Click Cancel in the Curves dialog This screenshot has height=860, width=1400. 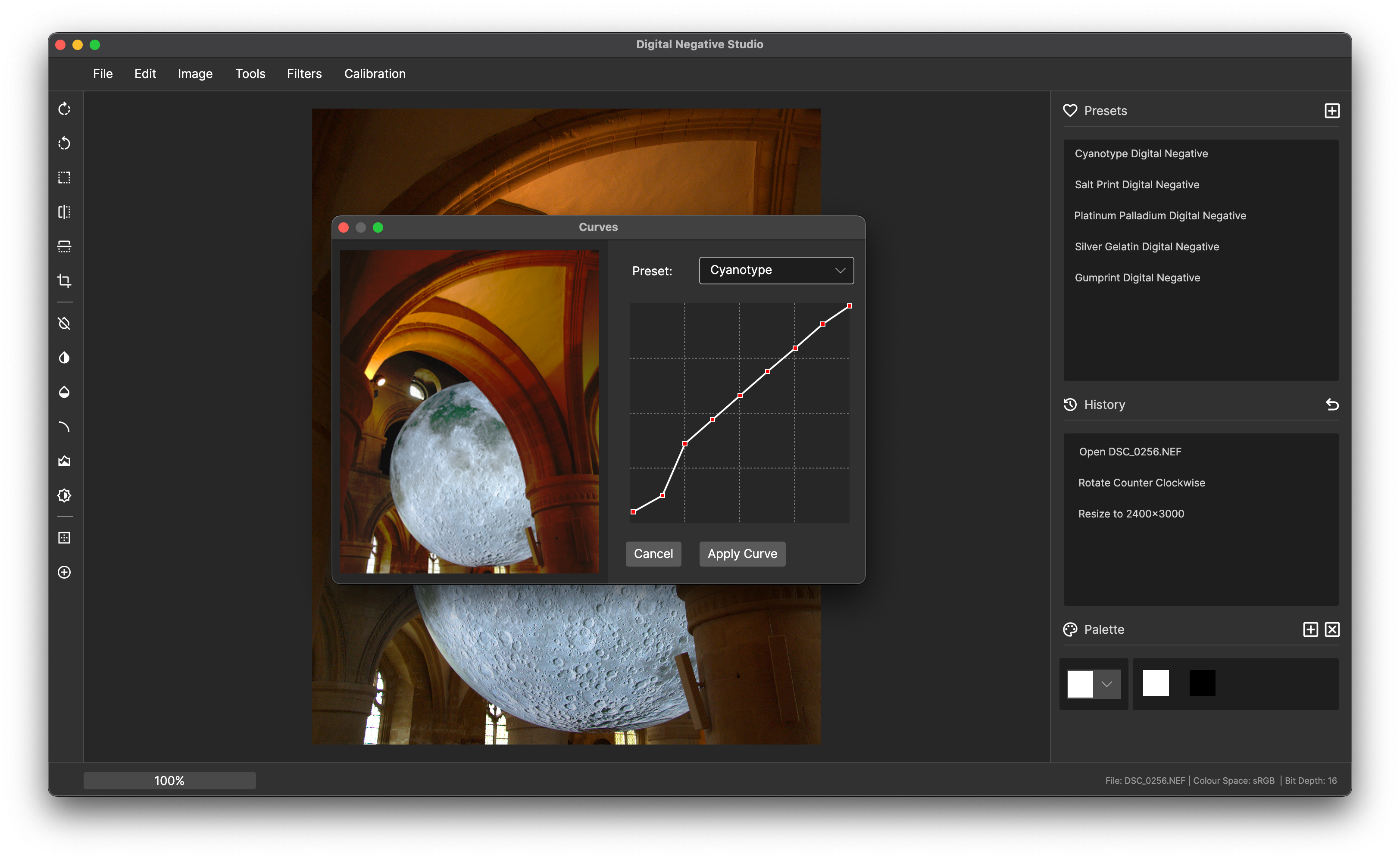click(653, 553)
